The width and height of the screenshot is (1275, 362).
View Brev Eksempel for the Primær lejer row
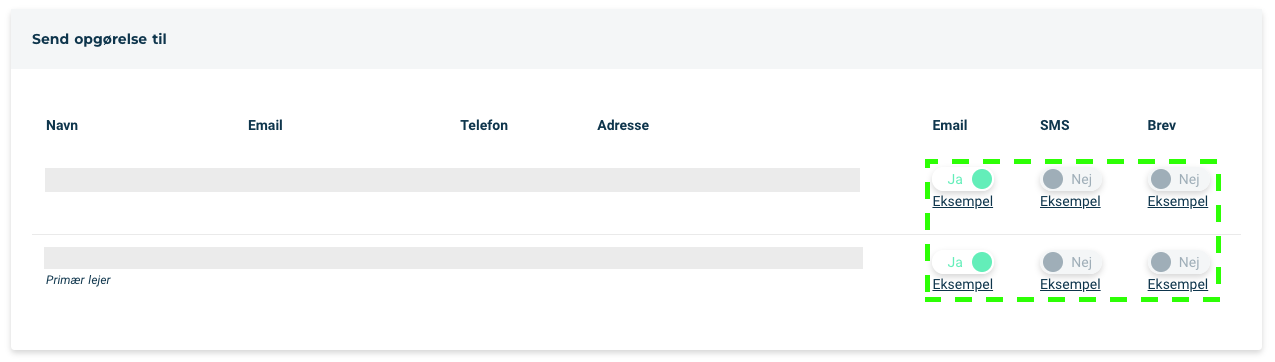coord(1178,284)
